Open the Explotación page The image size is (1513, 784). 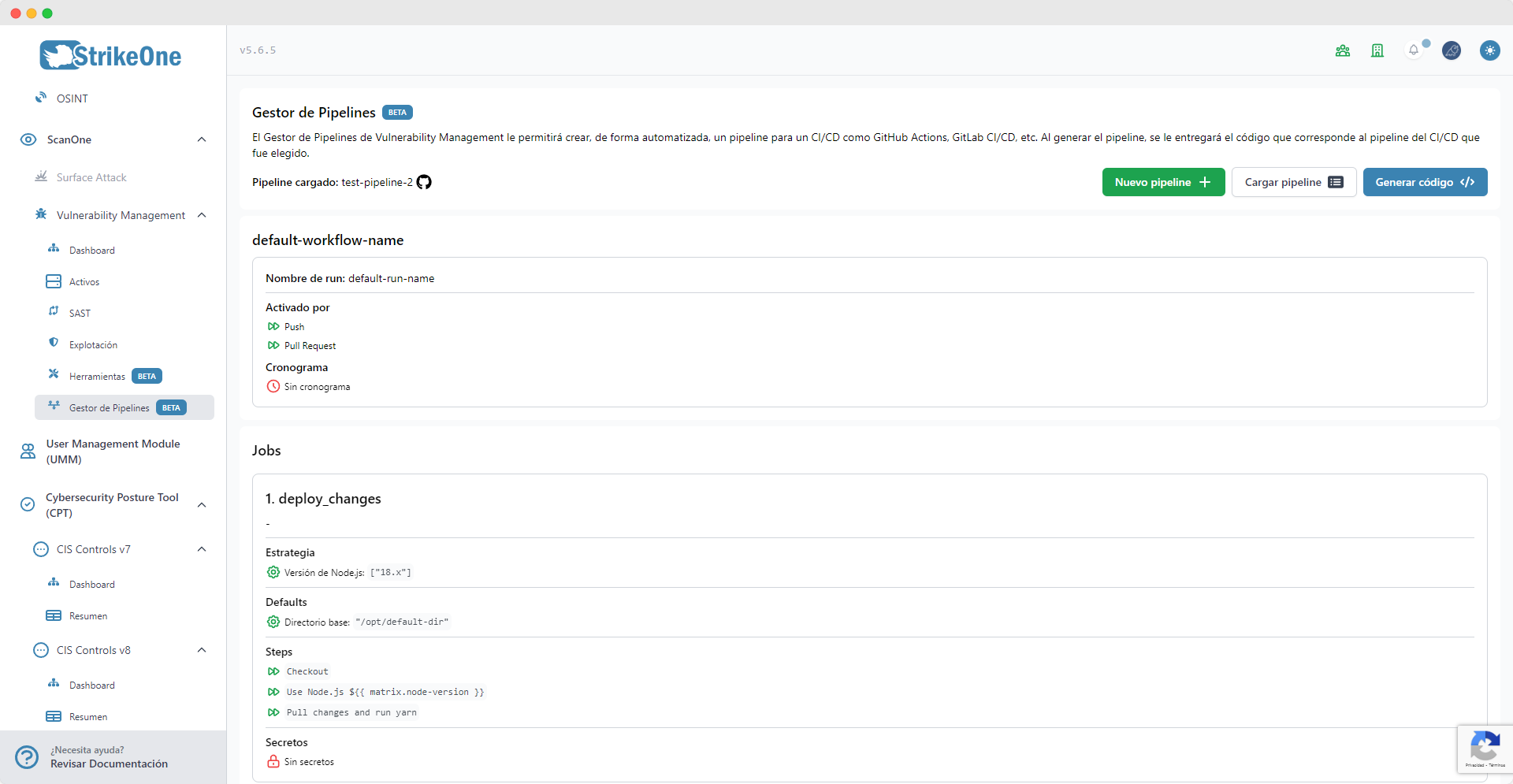pyautogui.click(x=93, y=344)
